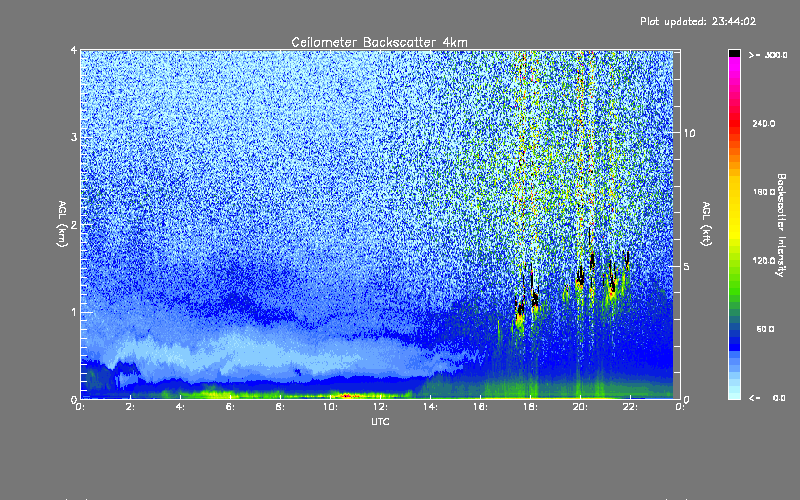This screenshot has width=800, height=500.
Task: Click the left y-axis tick label 3
Action: pyautogui.click(x=74, y=137)
